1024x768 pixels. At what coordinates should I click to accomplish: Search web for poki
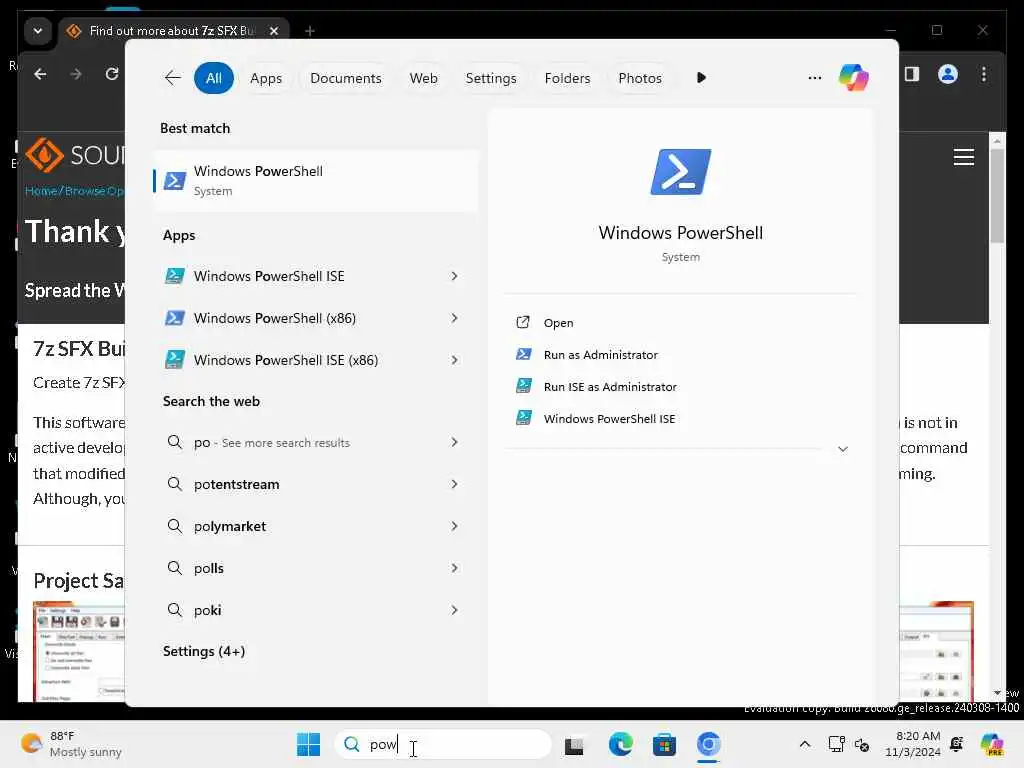(x=316, y=610)
